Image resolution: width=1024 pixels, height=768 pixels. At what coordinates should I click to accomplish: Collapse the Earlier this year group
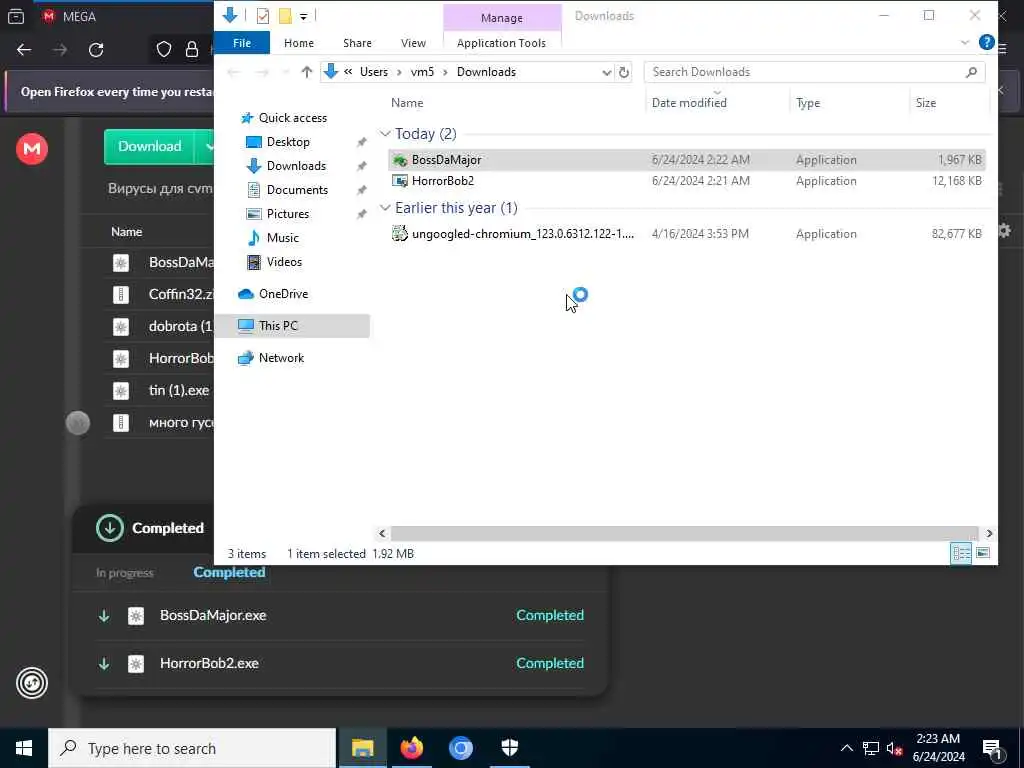385,208
